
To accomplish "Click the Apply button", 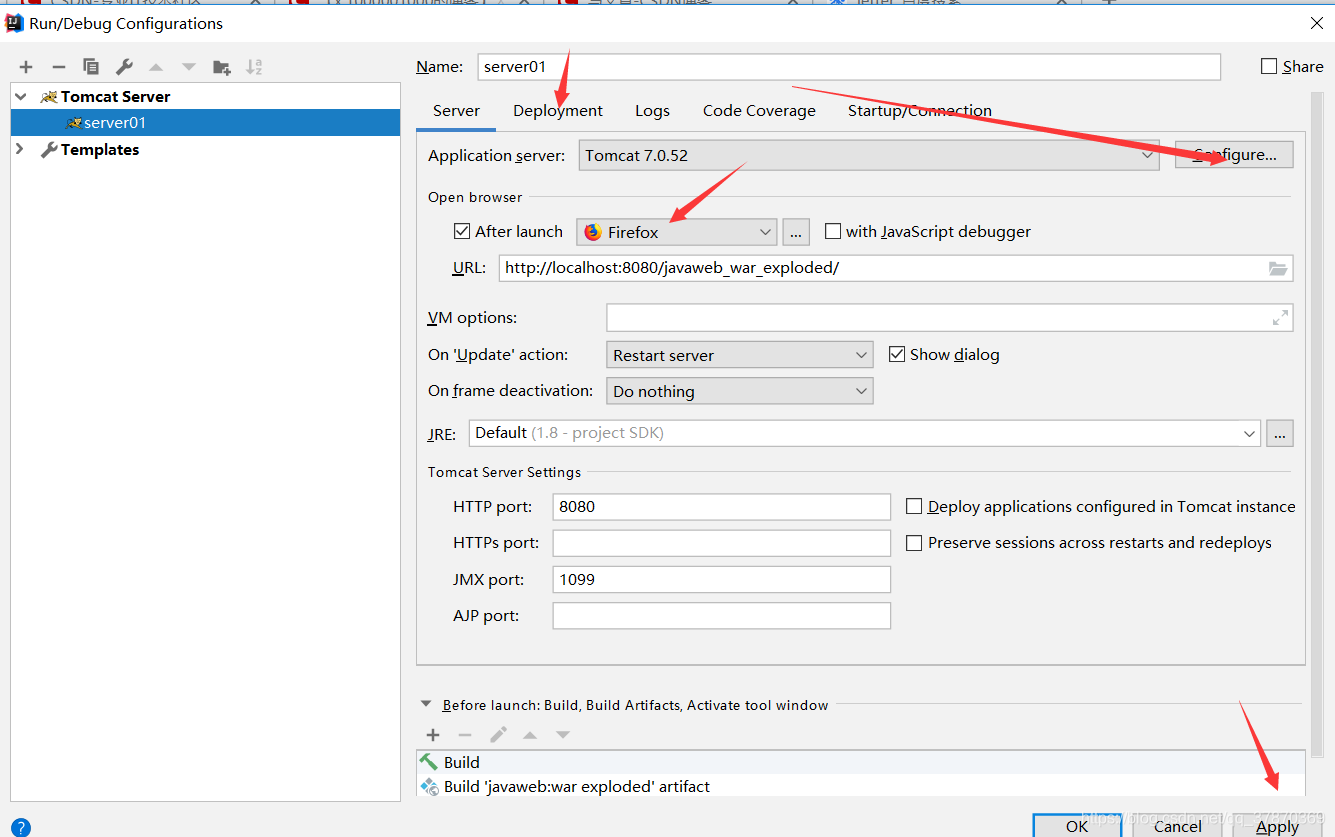I will [x=1278, y=826].
